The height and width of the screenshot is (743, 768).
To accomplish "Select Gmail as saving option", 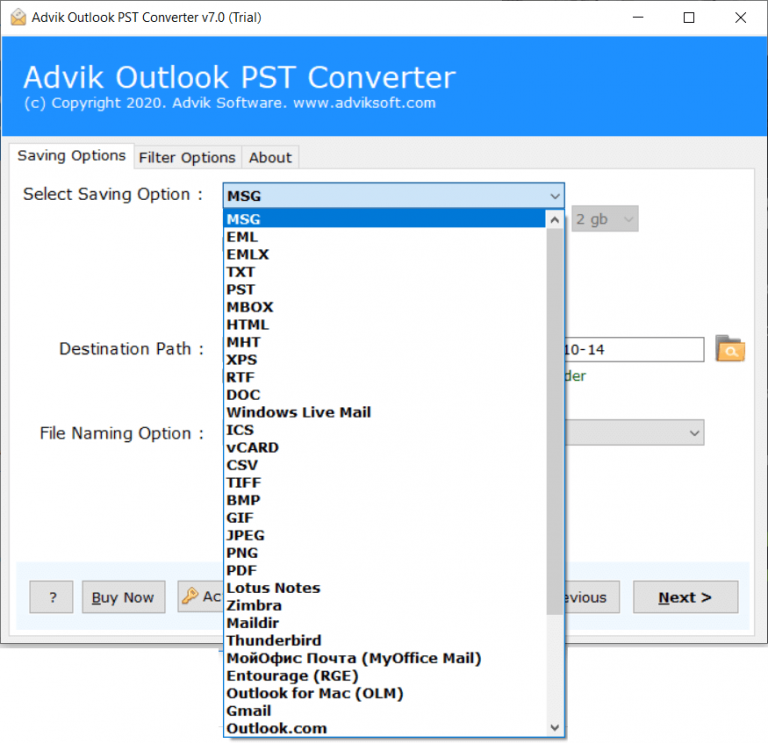I will click(x=385, y=711).
